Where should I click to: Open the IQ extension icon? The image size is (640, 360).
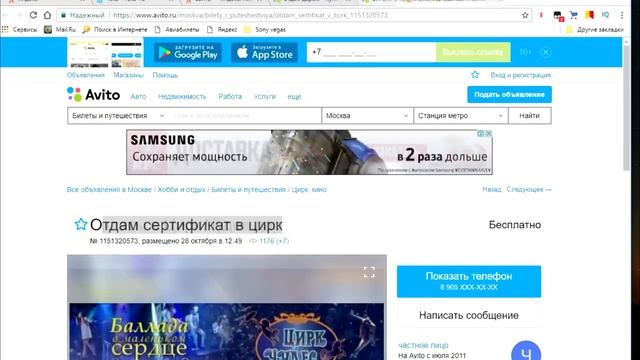click(605, 15)
